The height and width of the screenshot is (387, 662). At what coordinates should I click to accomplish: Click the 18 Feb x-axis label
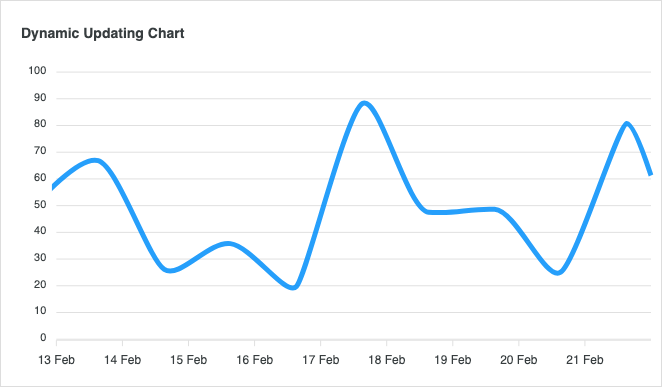[387, 360]
